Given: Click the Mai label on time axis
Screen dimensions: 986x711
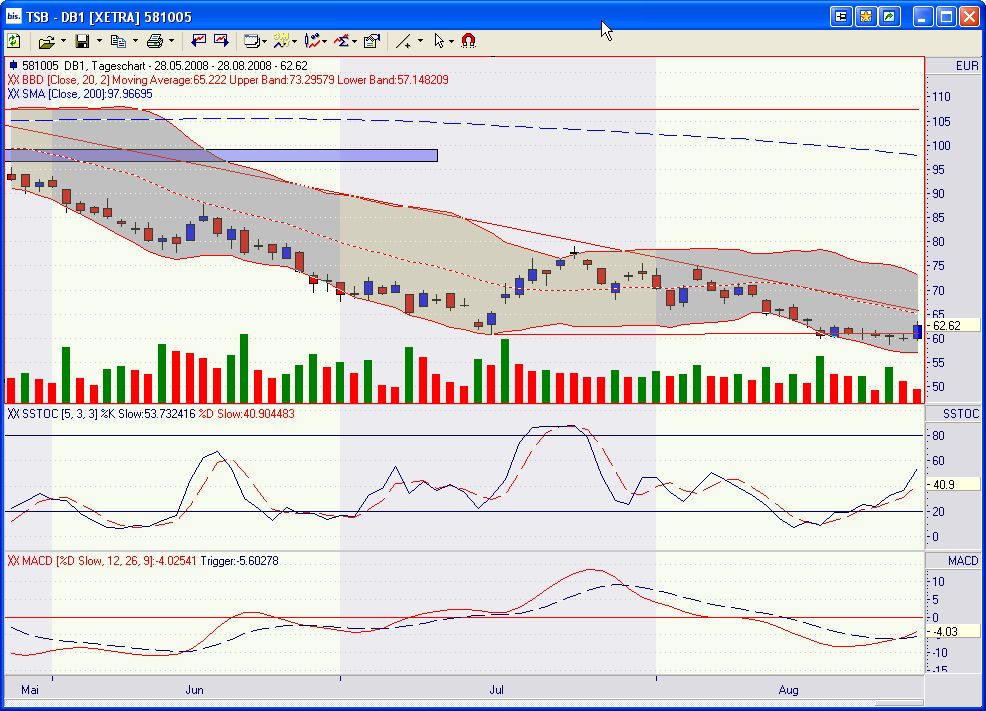Looking at the screenshot, I should pyautogui.click(x=30, y=690).
